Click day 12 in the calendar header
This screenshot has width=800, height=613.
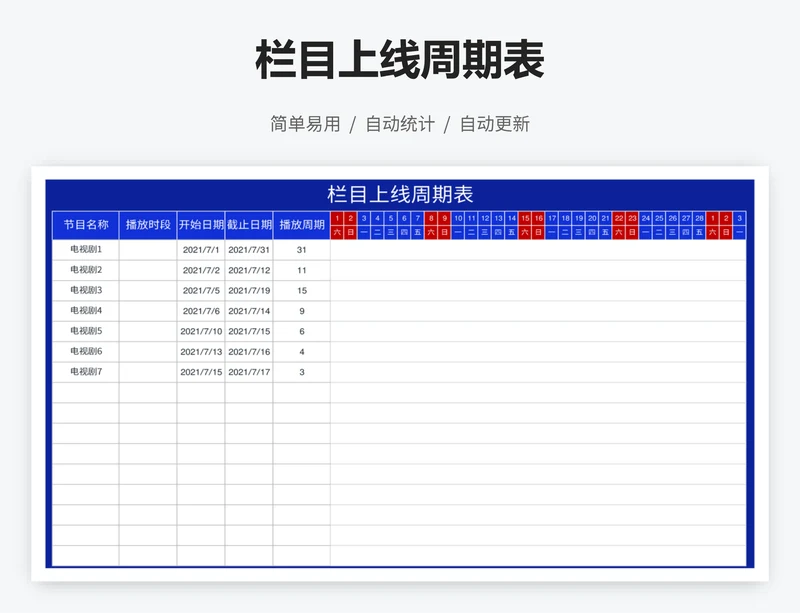(485, 218)
